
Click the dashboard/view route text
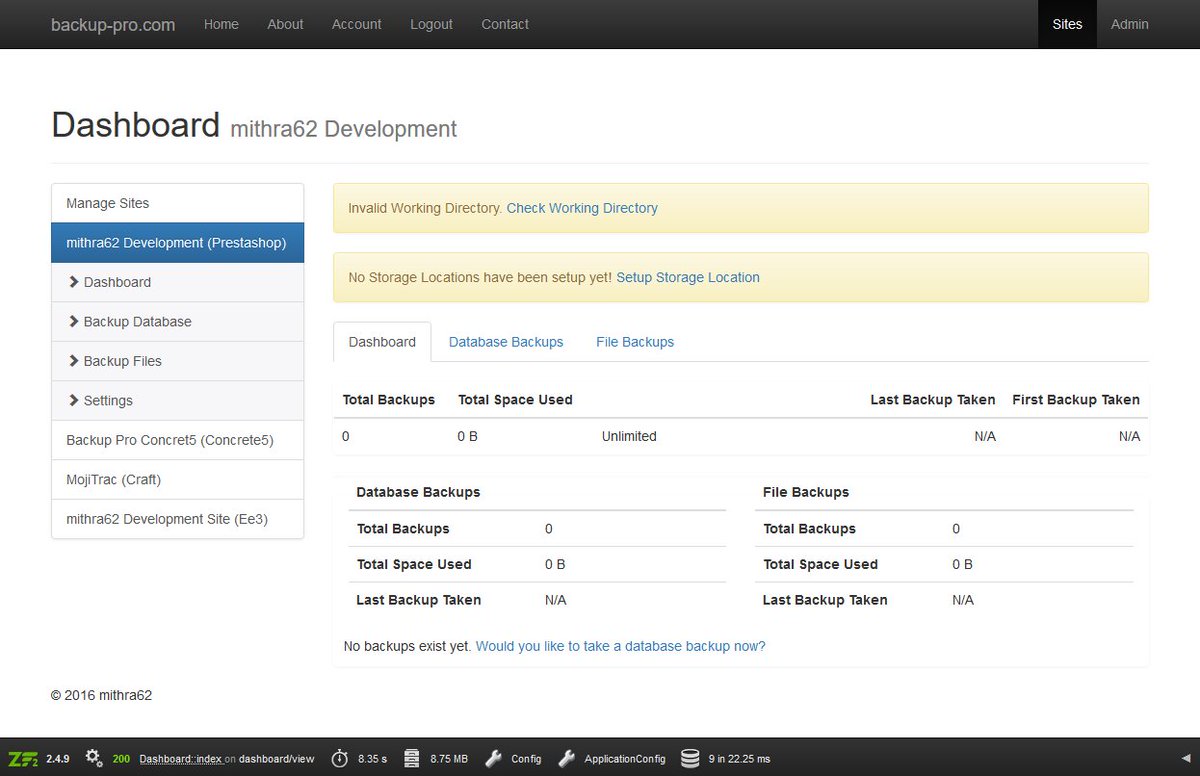276,759
